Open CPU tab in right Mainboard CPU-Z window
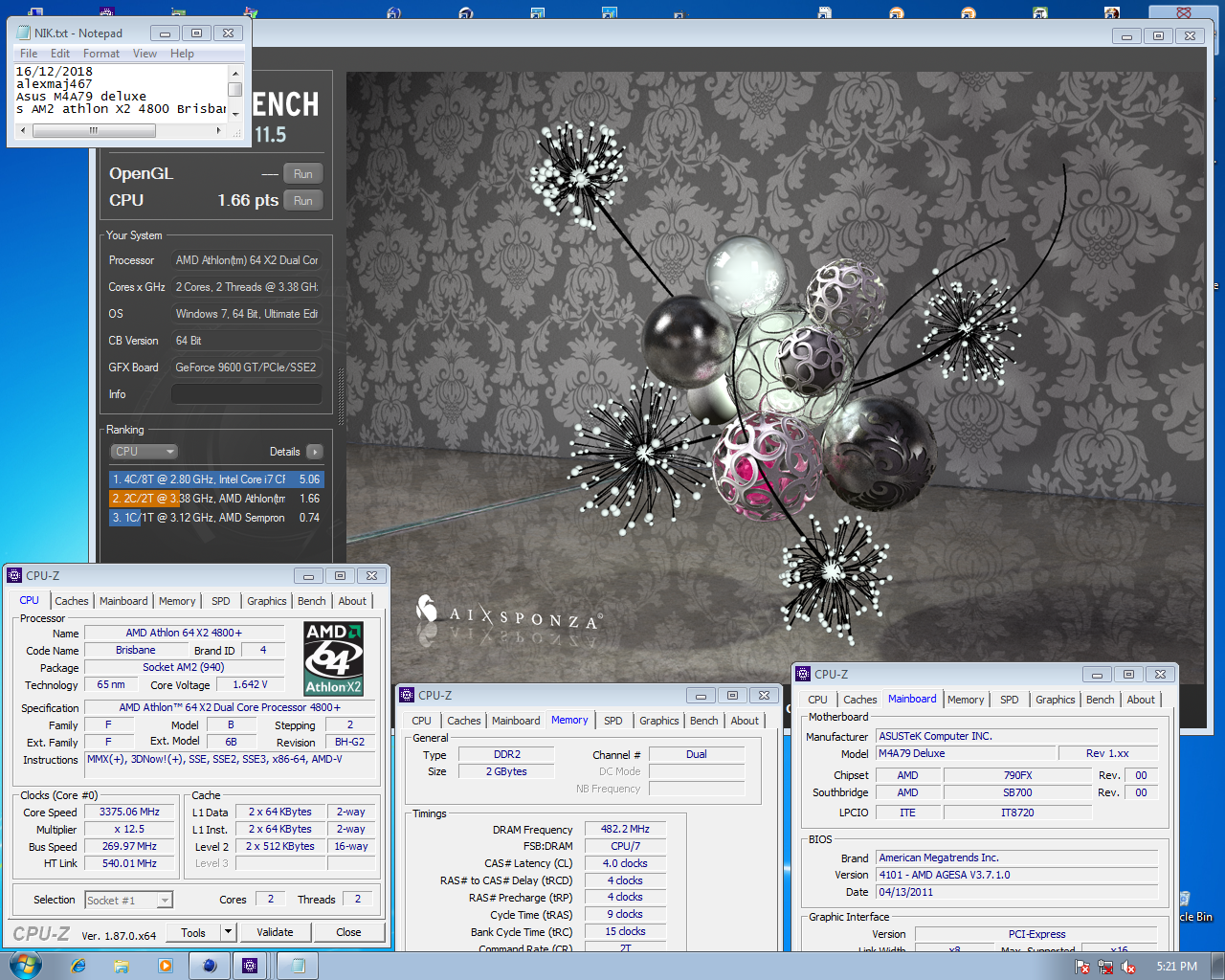 [x=817, y=700]
